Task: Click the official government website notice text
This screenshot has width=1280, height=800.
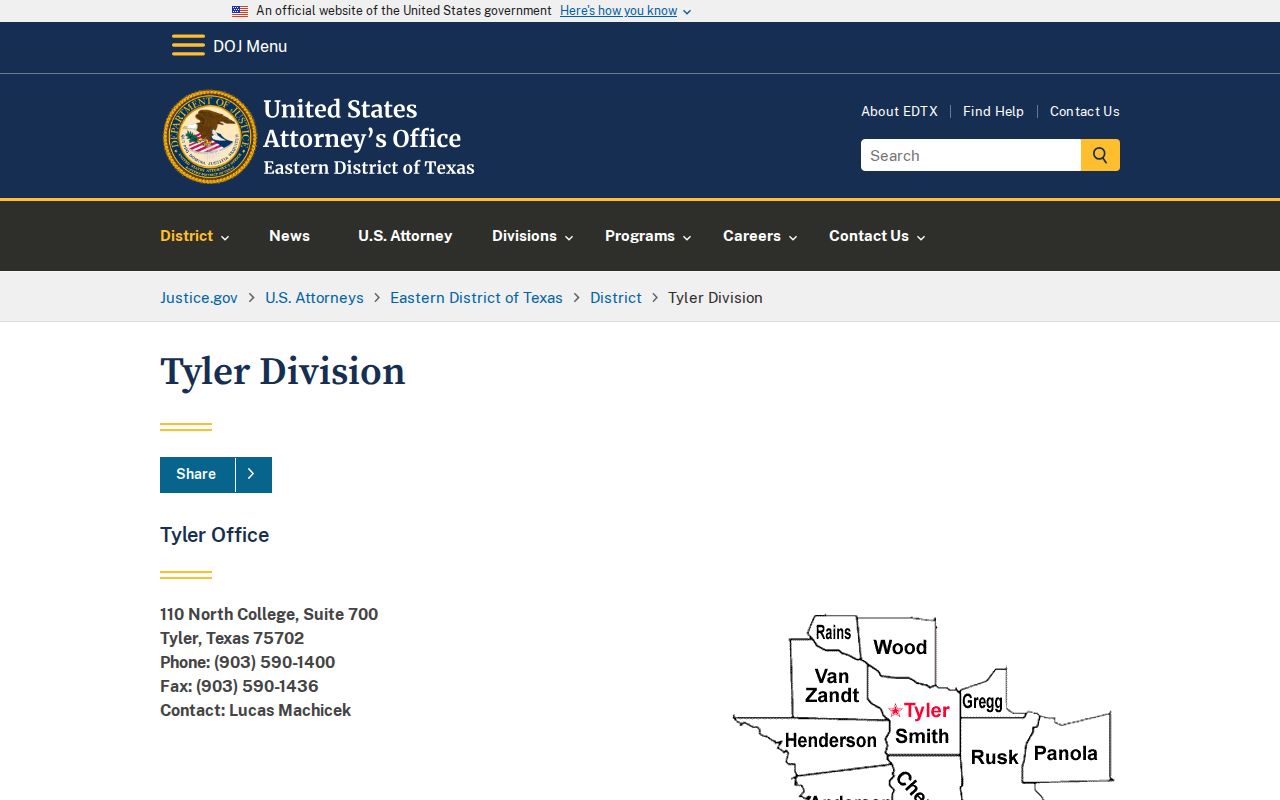Action: coord(404,11)
